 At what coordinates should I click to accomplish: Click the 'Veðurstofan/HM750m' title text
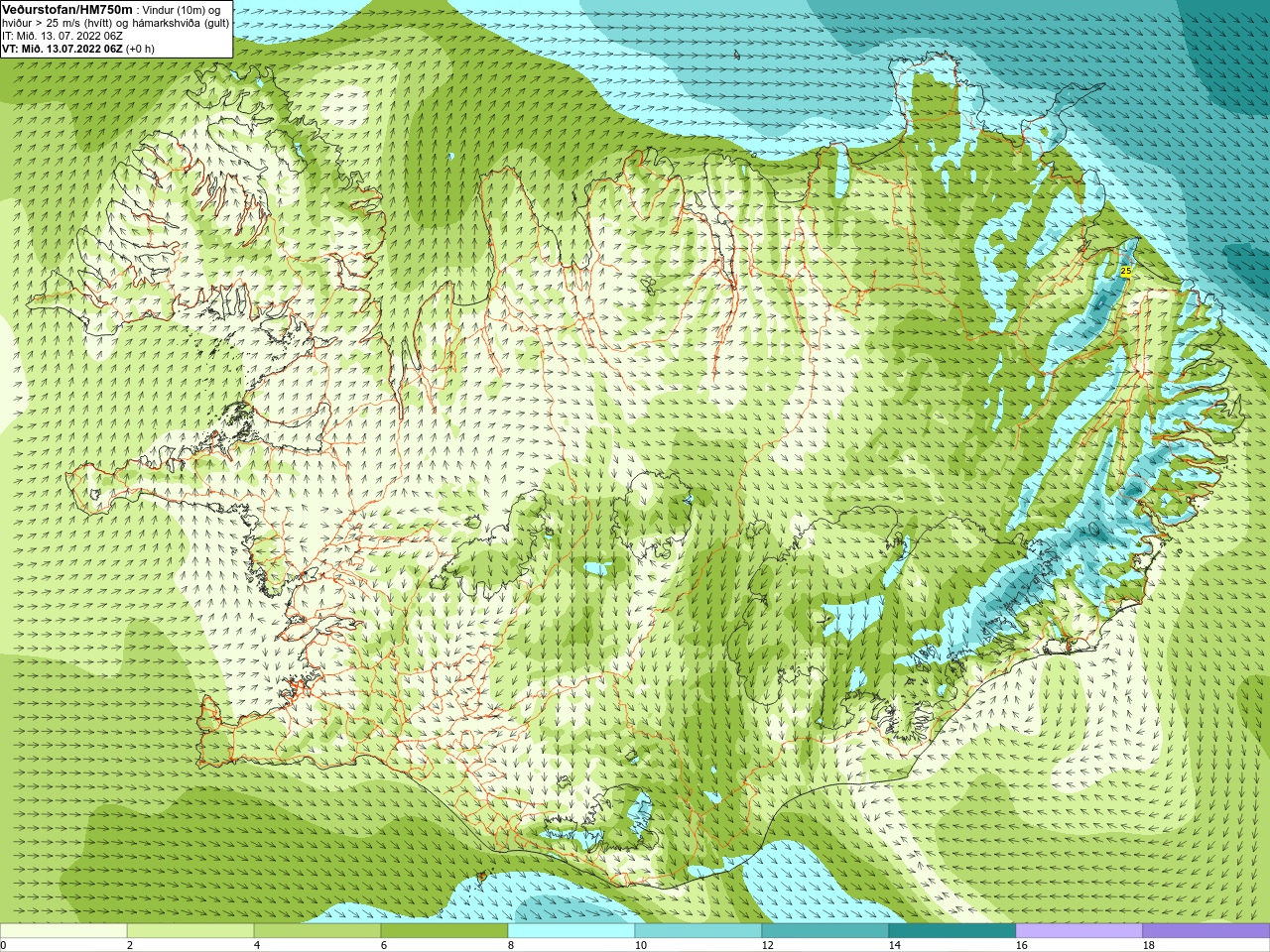click(x=67, y=9)
